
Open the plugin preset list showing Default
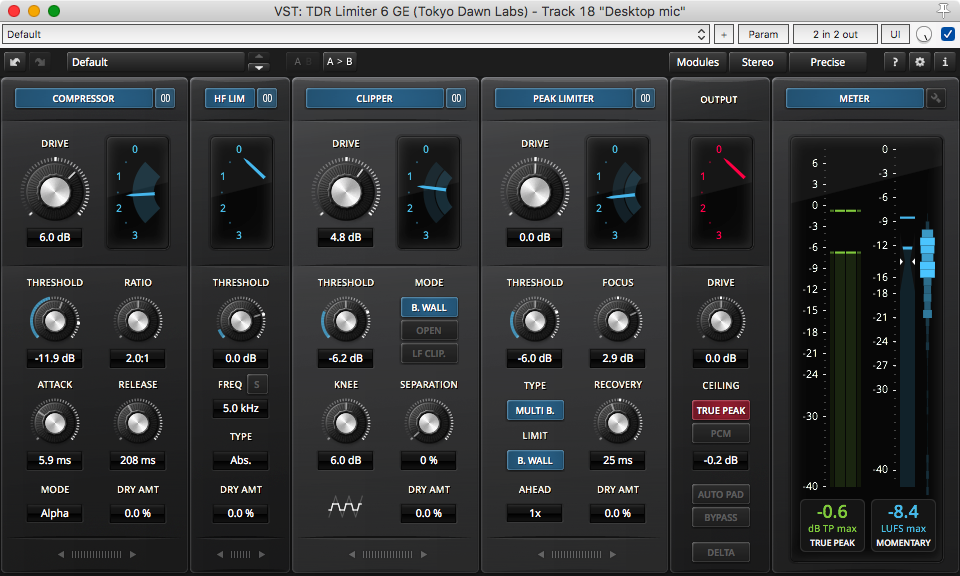pos(156,62)
